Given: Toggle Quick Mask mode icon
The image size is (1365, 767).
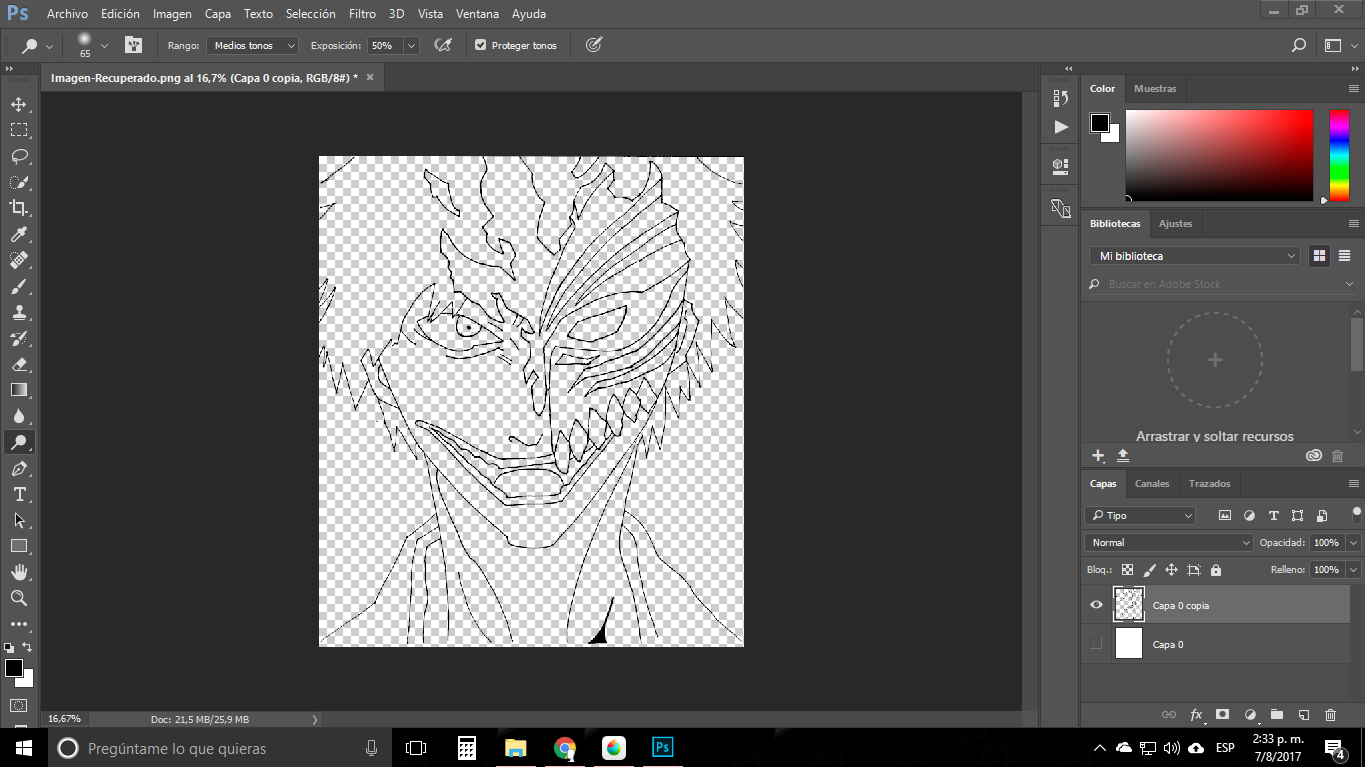Looking at the screenshot, I should (x=19, y=705).
